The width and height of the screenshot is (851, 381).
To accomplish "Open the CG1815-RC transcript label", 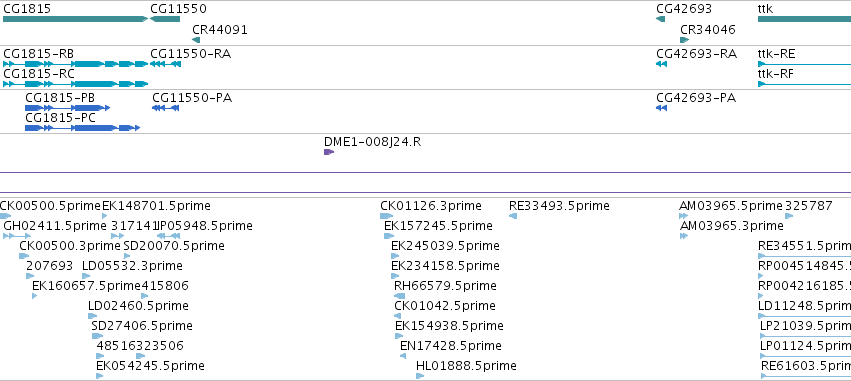I will 39,74.
